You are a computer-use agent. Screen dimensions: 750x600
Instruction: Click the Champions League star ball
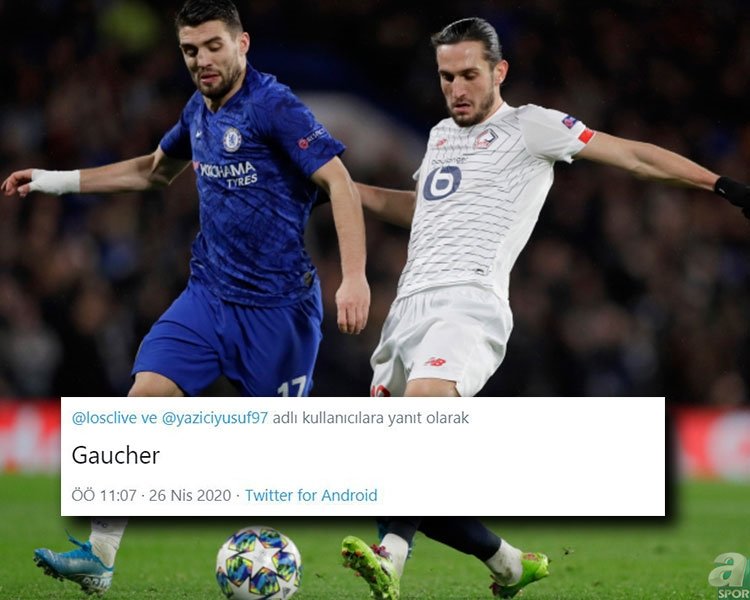click(x=258, y=564)
